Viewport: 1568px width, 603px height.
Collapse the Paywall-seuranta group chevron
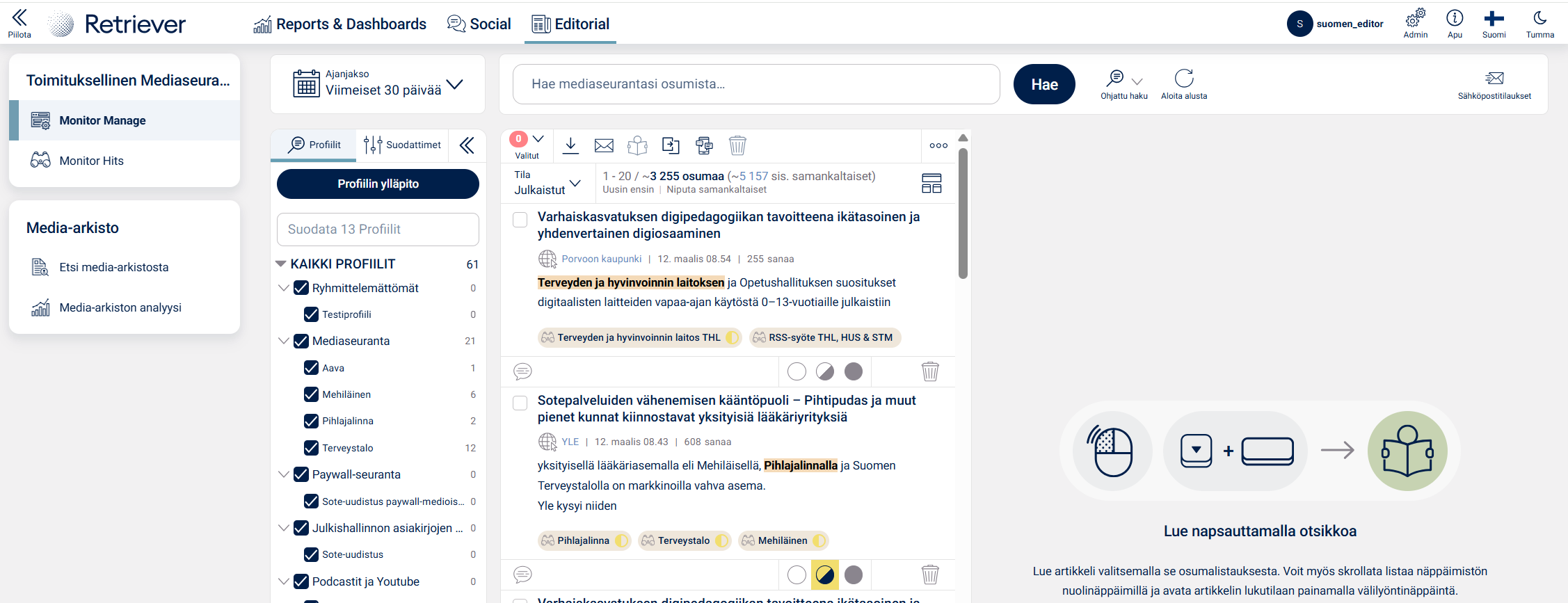pos(283,474)
